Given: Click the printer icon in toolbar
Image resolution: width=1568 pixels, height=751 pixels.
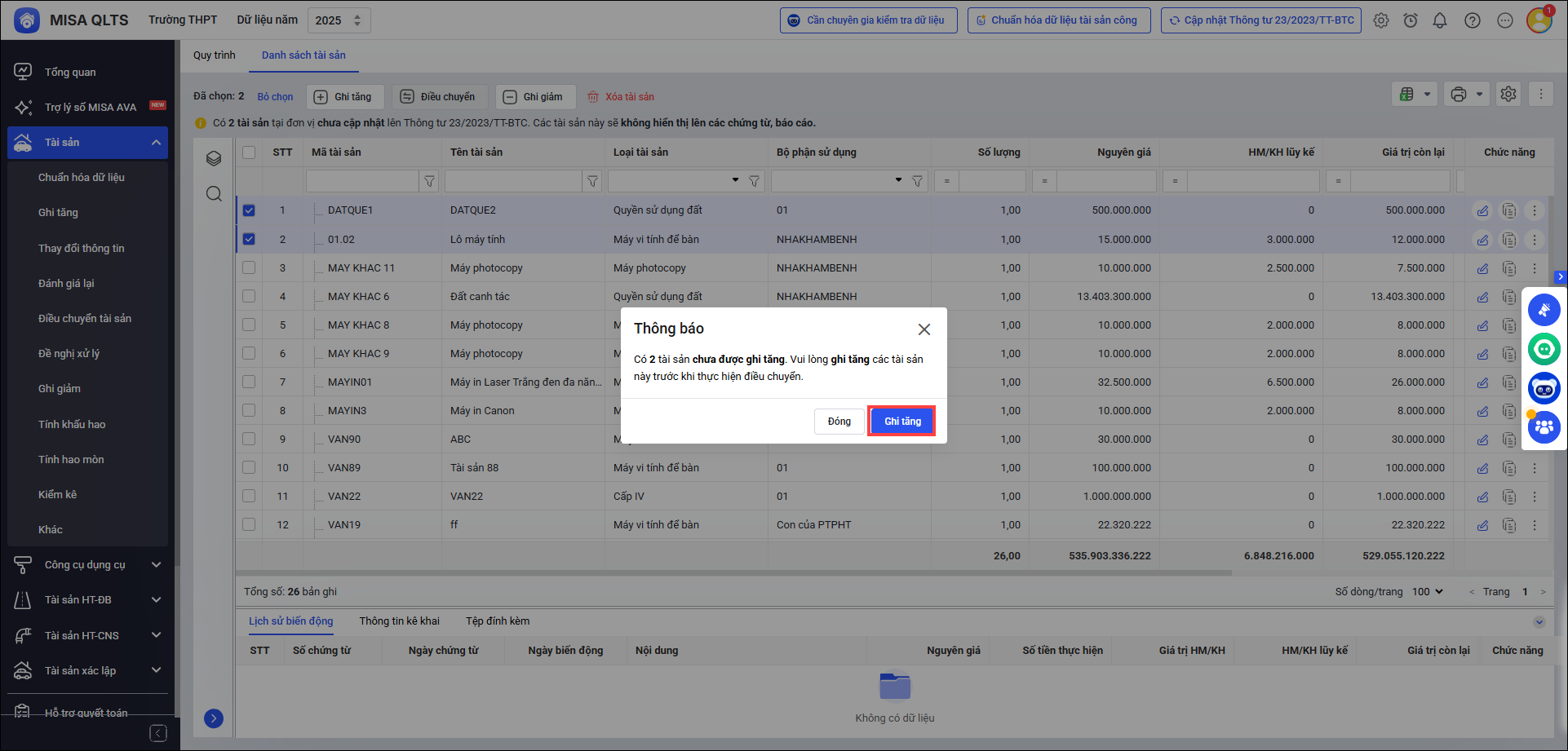Looking at the screenshot, I should pyautogui.click(x=1459, y=95).
